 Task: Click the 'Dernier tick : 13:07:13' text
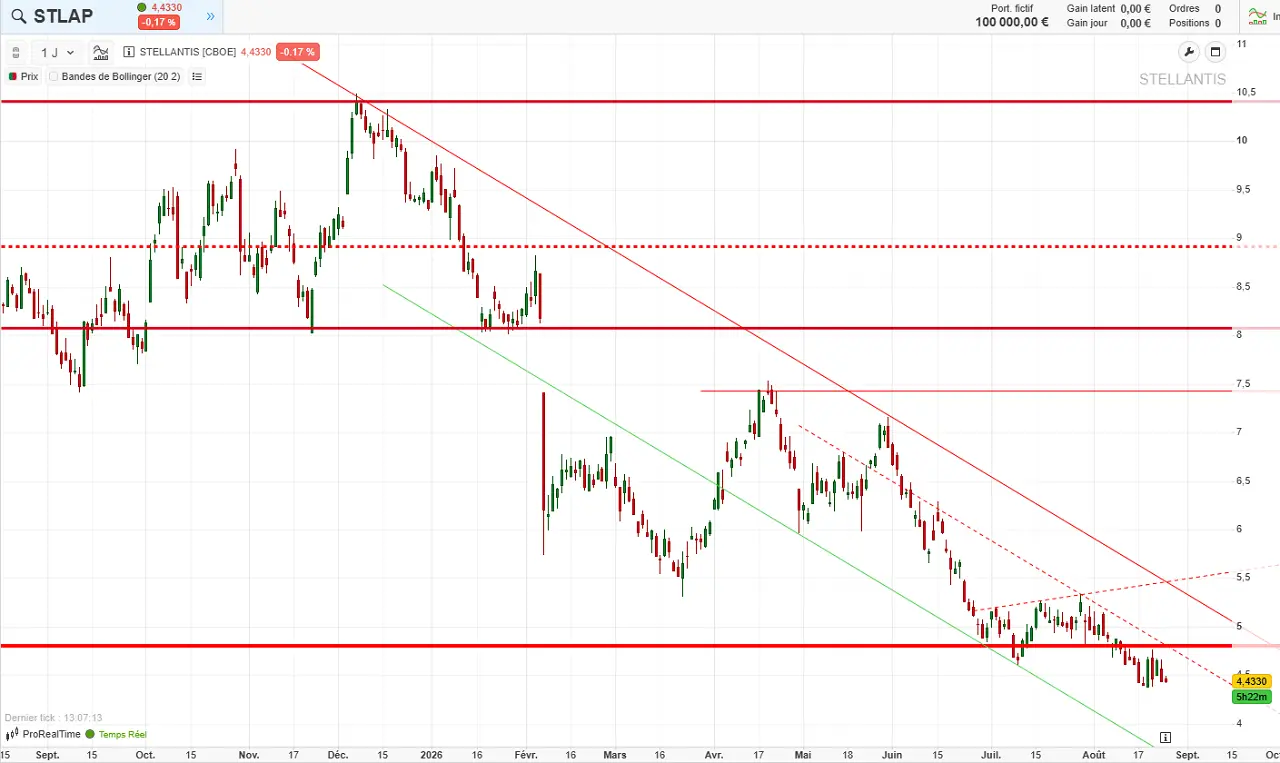point(53,718)
